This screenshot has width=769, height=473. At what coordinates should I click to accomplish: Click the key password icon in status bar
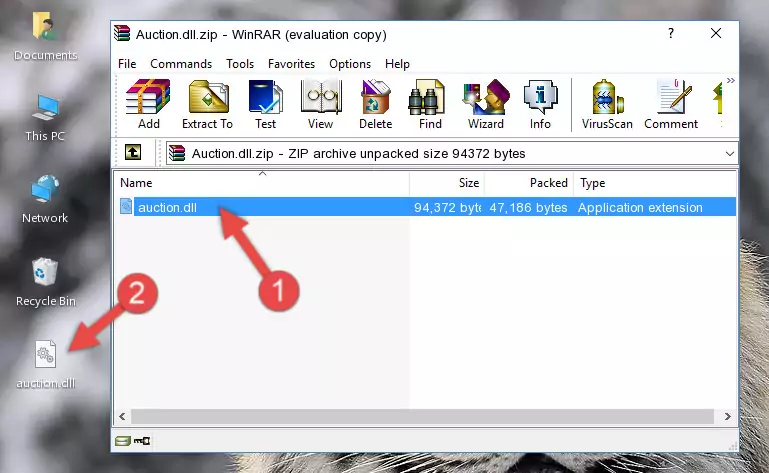click(142, 441)
